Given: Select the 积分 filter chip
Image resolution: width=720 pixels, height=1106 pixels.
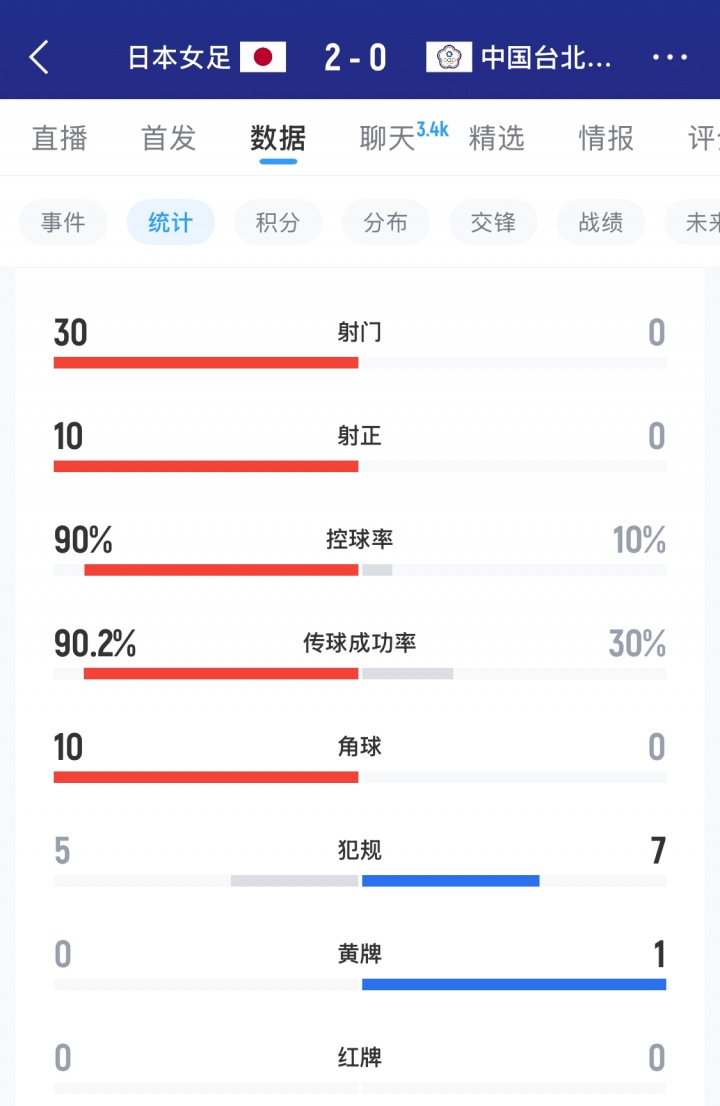Looking at the screenshot, I should pos(278,222).
